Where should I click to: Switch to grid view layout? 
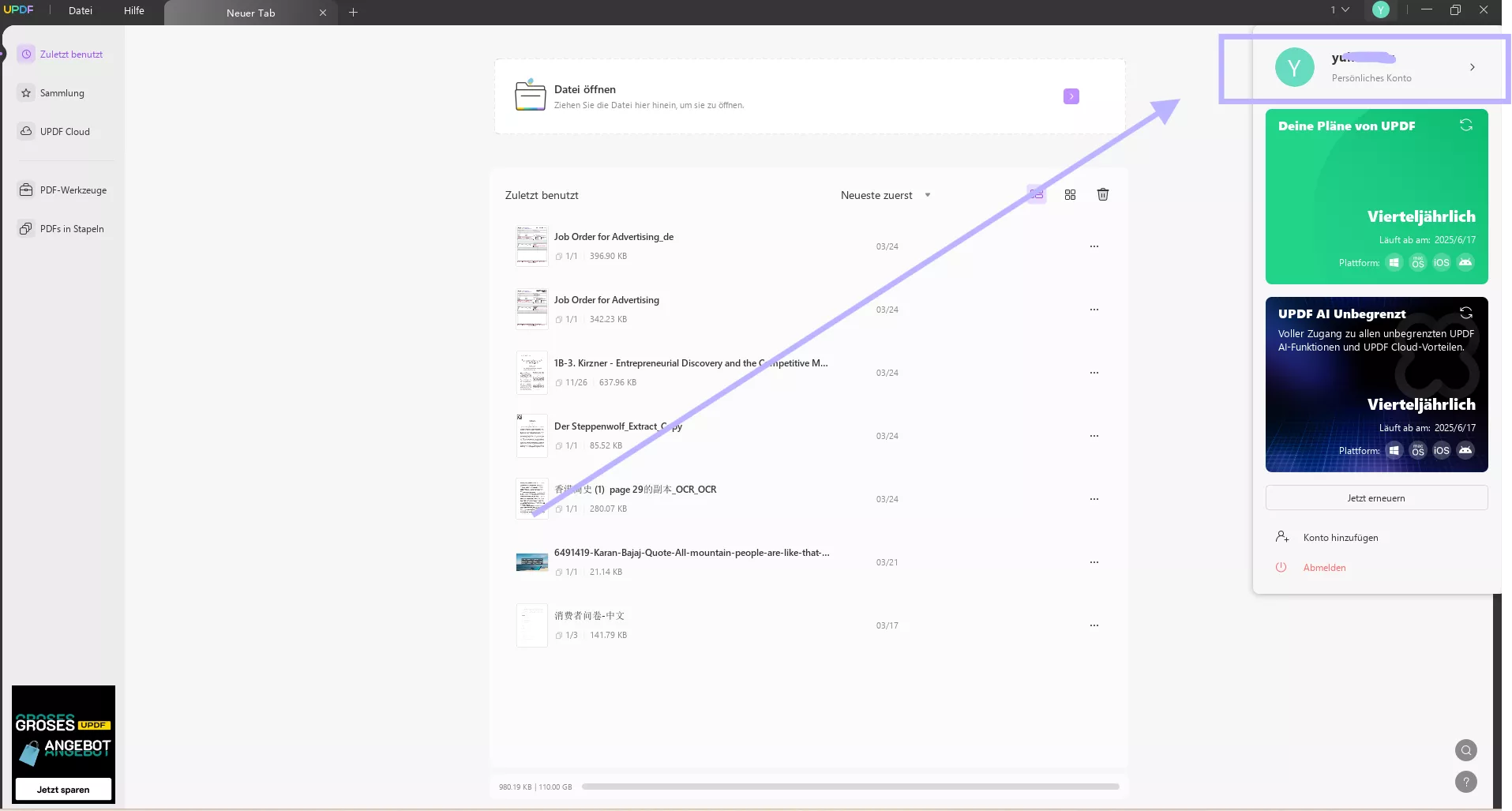(1070, 194)
